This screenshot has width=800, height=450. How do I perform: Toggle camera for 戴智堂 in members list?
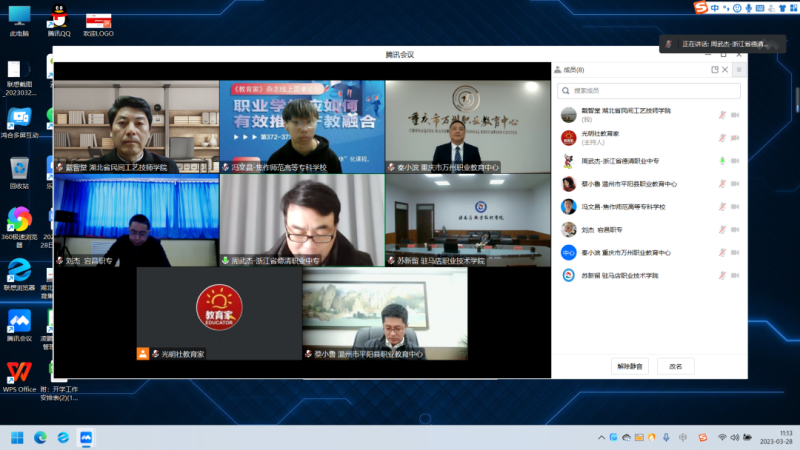[735, 115]
